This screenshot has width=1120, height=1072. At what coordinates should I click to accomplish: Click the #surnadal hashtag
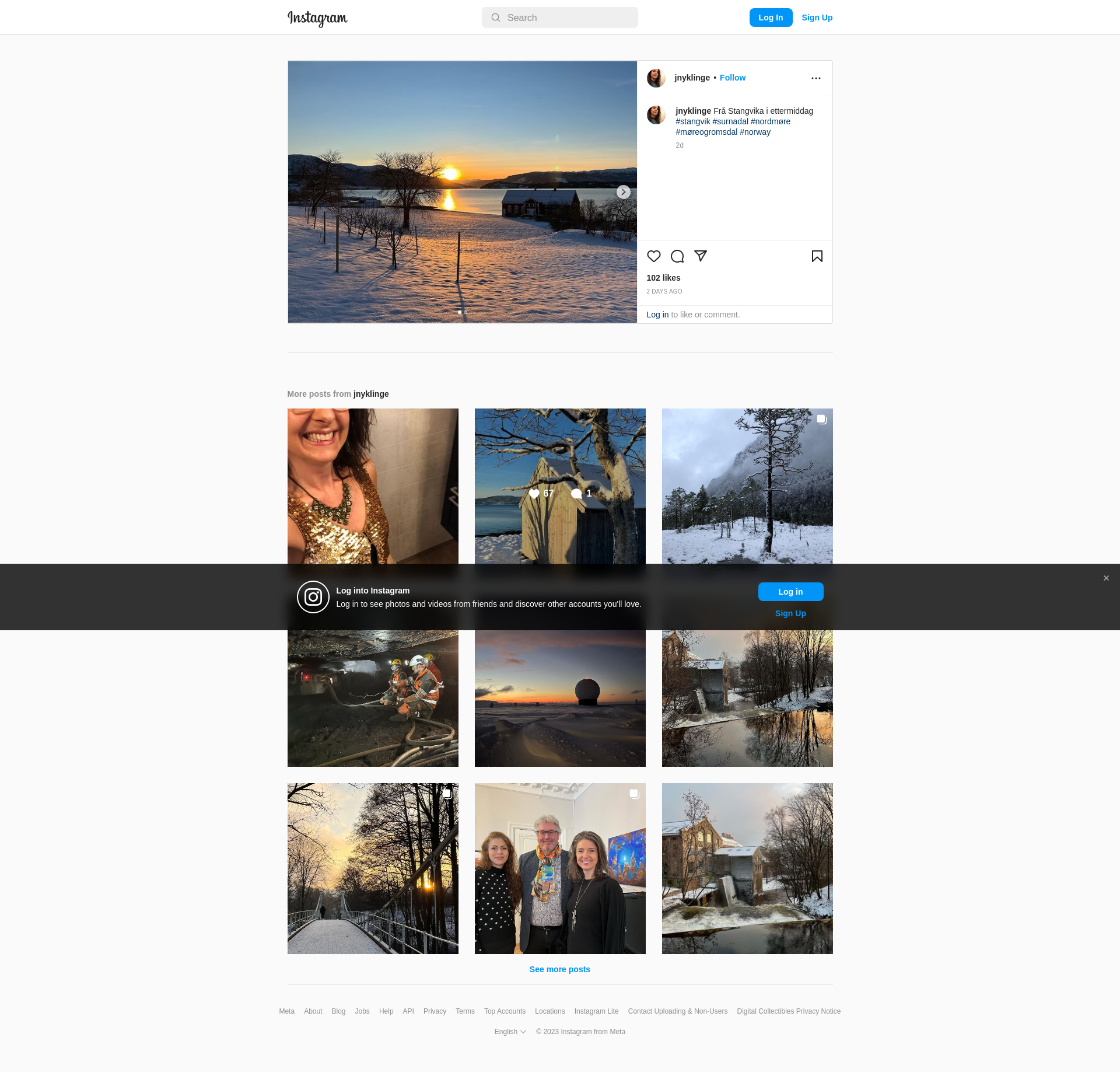[730, 121]
